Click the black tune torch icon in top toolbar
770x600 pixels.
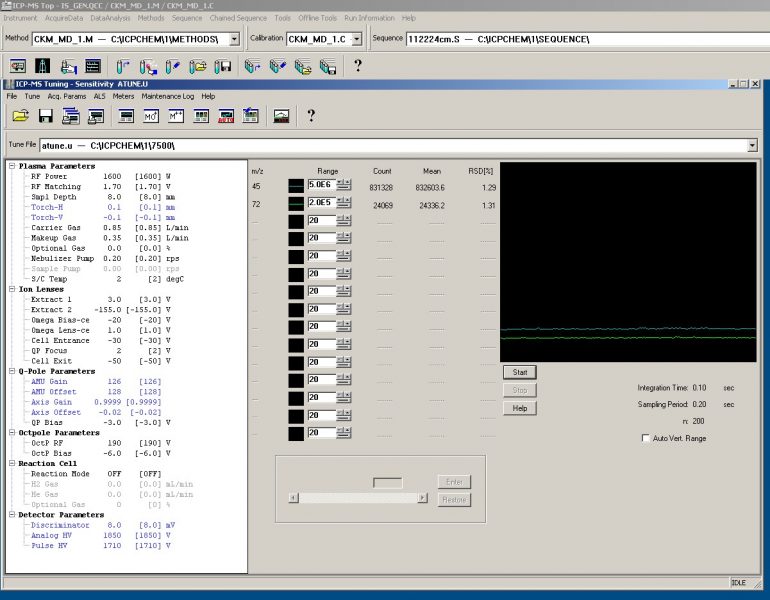tap(42, 66)
